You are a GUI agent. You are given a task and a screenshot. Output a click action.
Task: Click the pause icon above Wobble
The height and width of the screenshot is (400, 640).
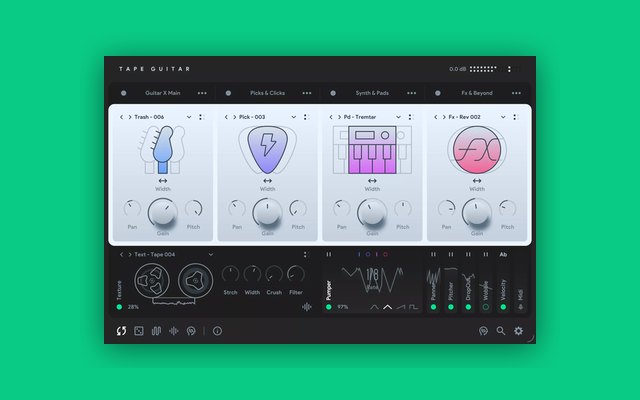(x=486, y=254)
